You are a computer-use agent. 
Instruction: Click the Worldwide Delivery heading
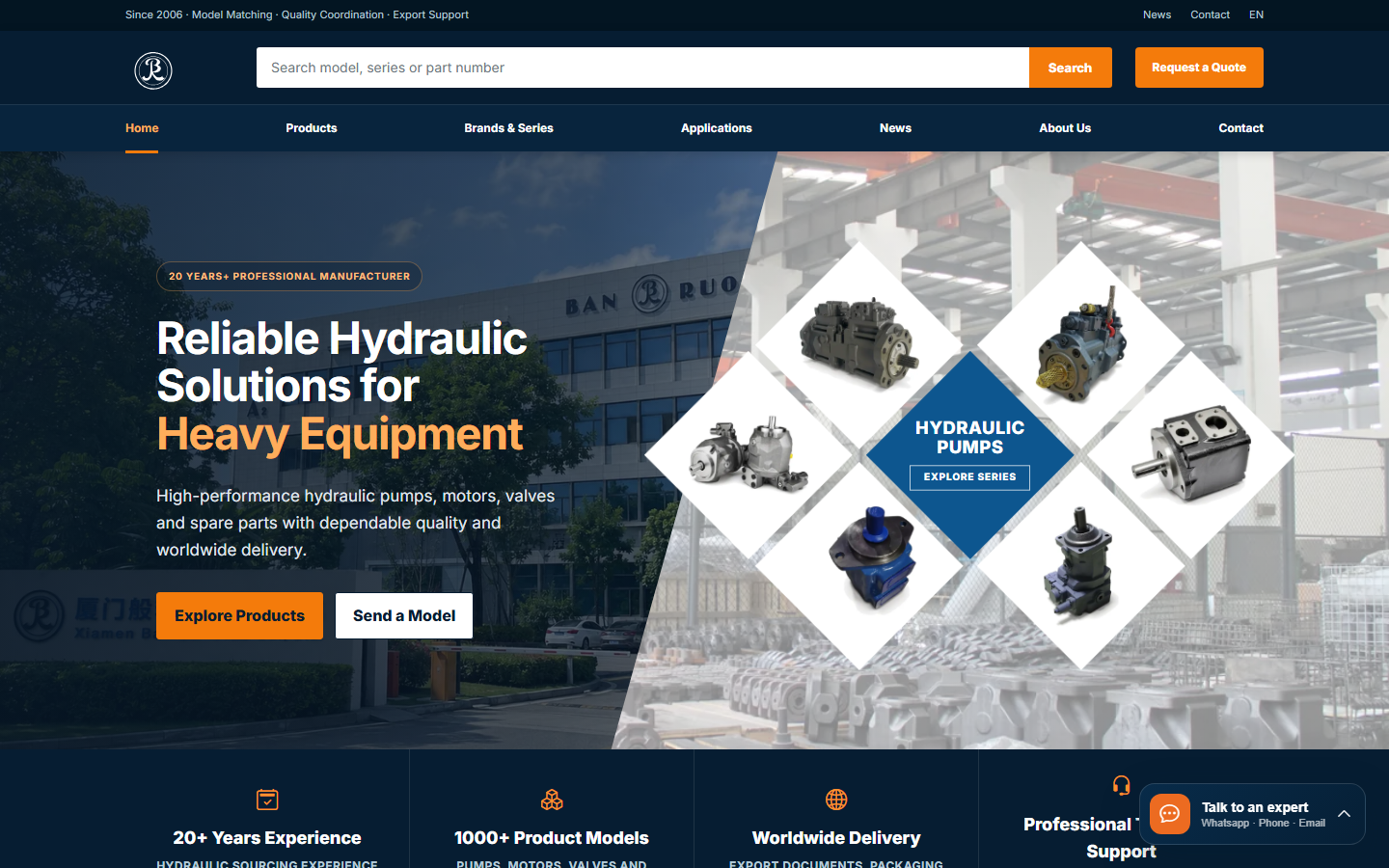tap(836, 838)
